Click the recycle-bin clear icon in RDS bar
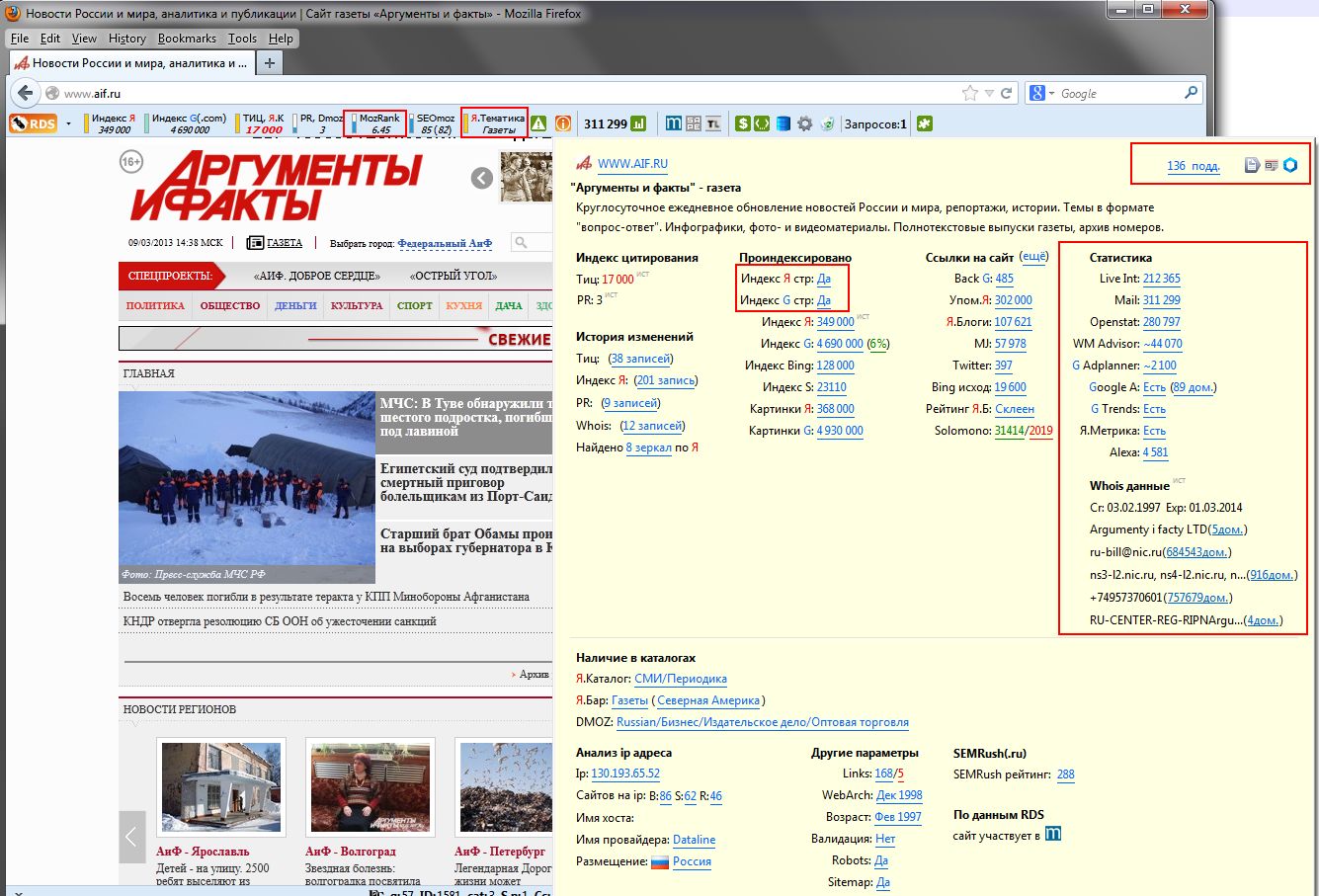This screenshot has height=896, width=1319. [827, 123]
